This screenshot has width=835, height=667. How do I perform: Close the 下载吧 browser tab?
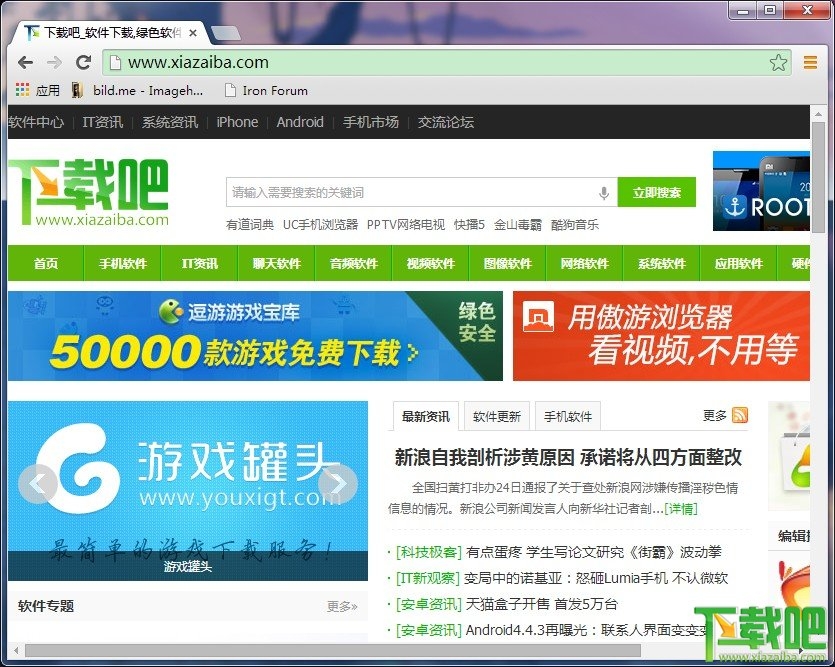click(x=193, y=33)
